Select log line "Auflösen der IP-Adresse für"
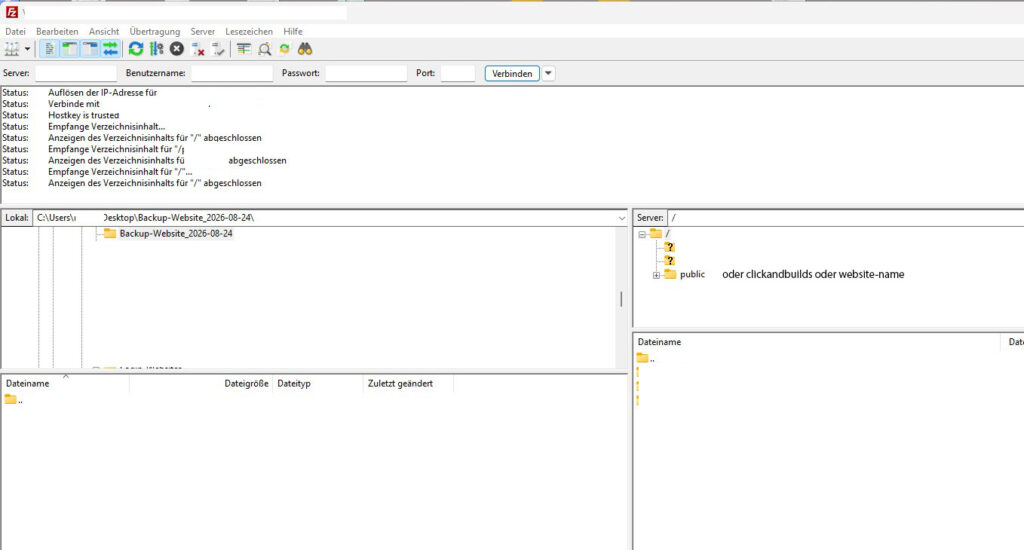 [x=103, y=93]
